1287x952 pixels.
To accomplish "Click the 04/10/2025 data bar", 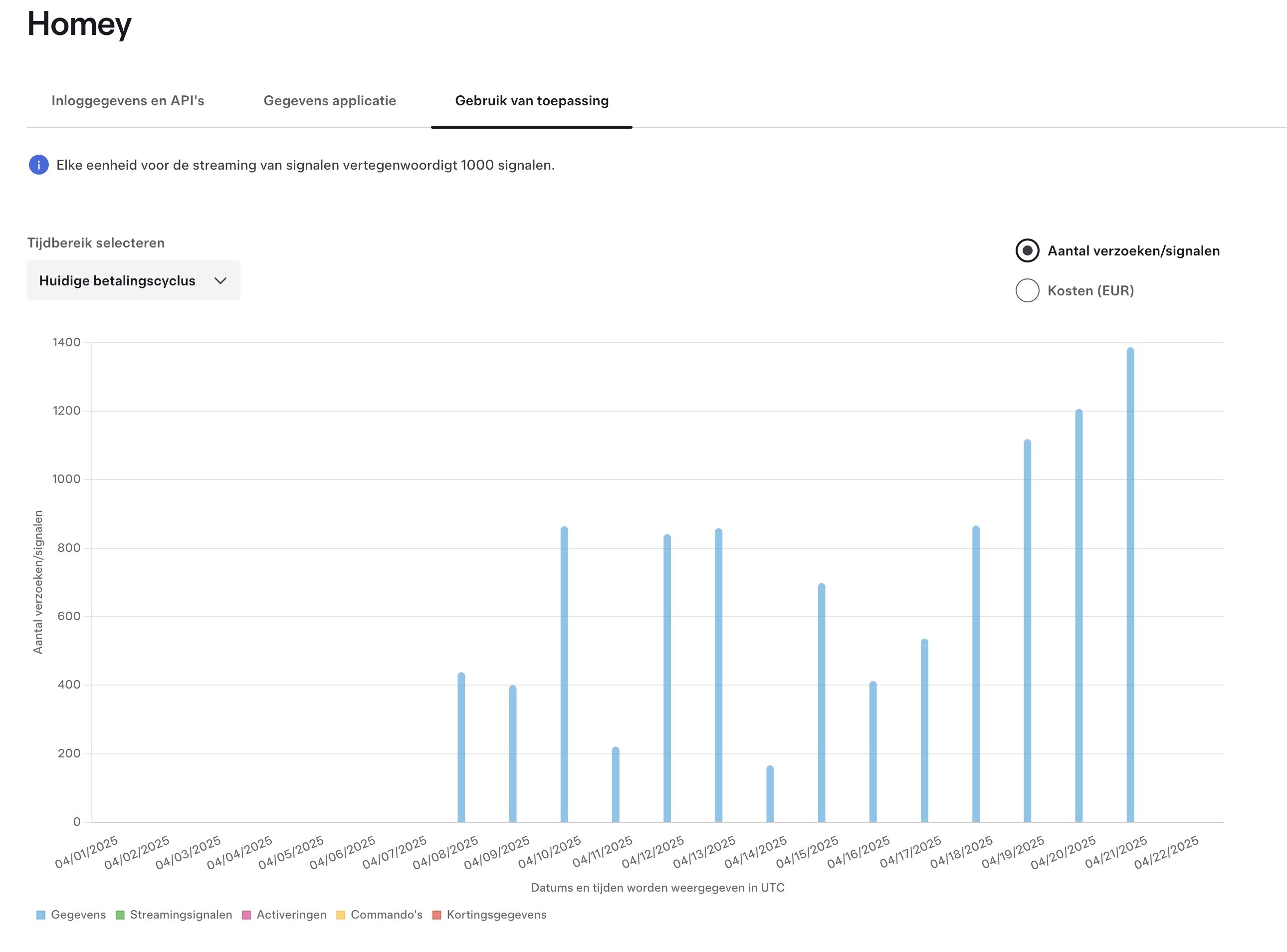I will click(564, 674).
